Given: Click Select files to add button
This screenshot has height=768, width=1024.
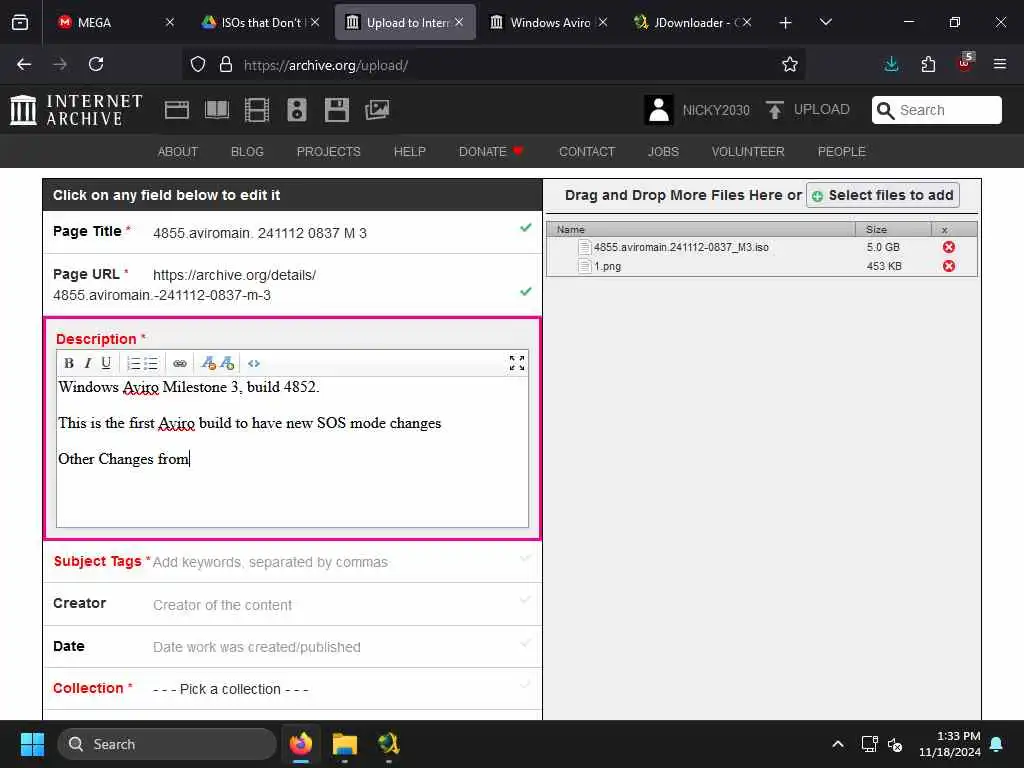Looking at the screenshot, I should (883, 195).
